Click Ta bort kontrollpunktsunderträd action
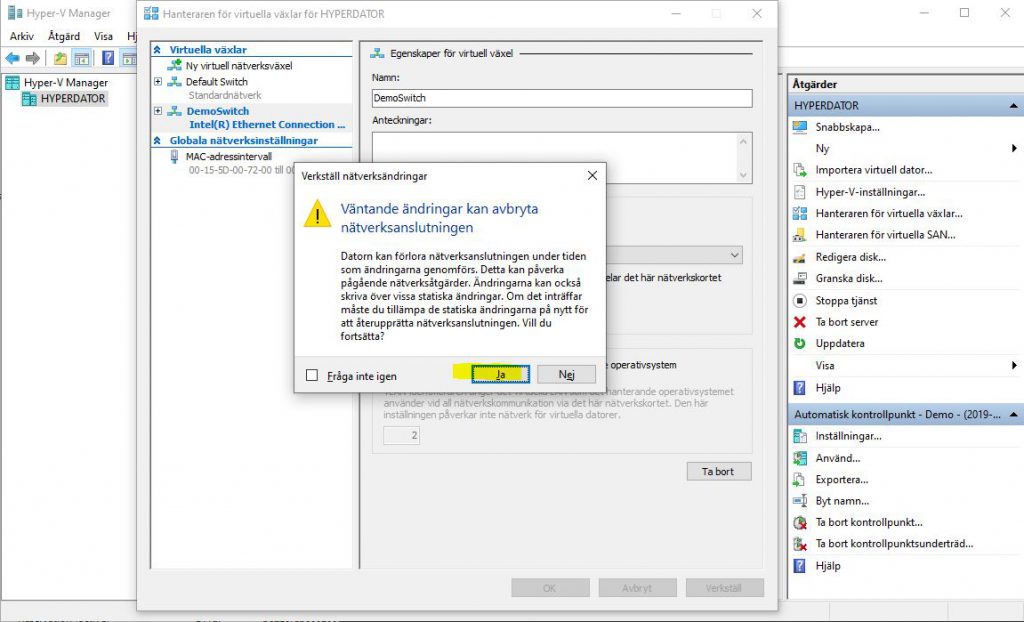This screenshot has height=622, width=1024. pyautogui.click(x=894, y=544)
